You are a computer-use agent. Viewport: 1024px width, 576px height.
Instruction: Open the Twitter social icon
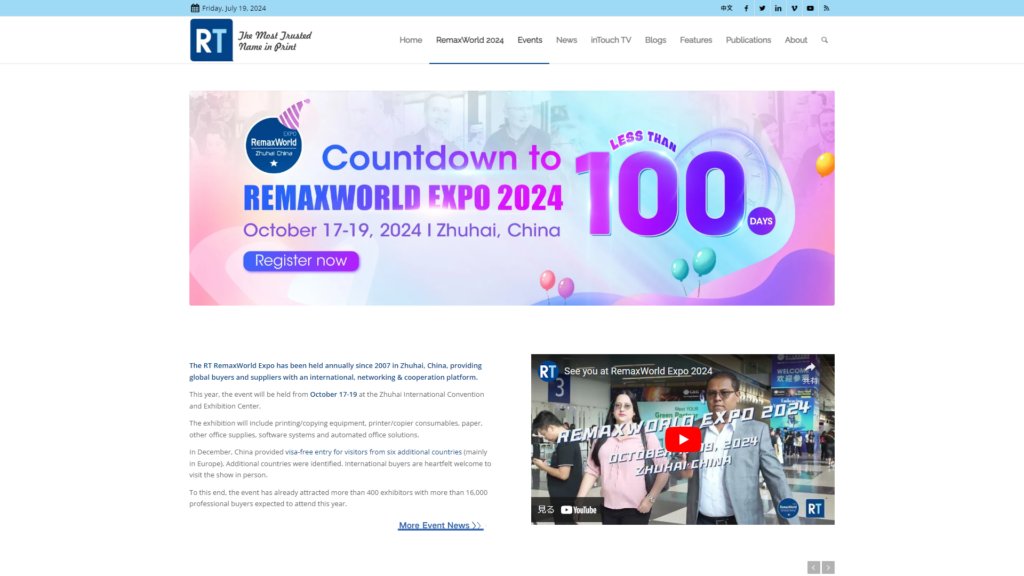point(762,8)
